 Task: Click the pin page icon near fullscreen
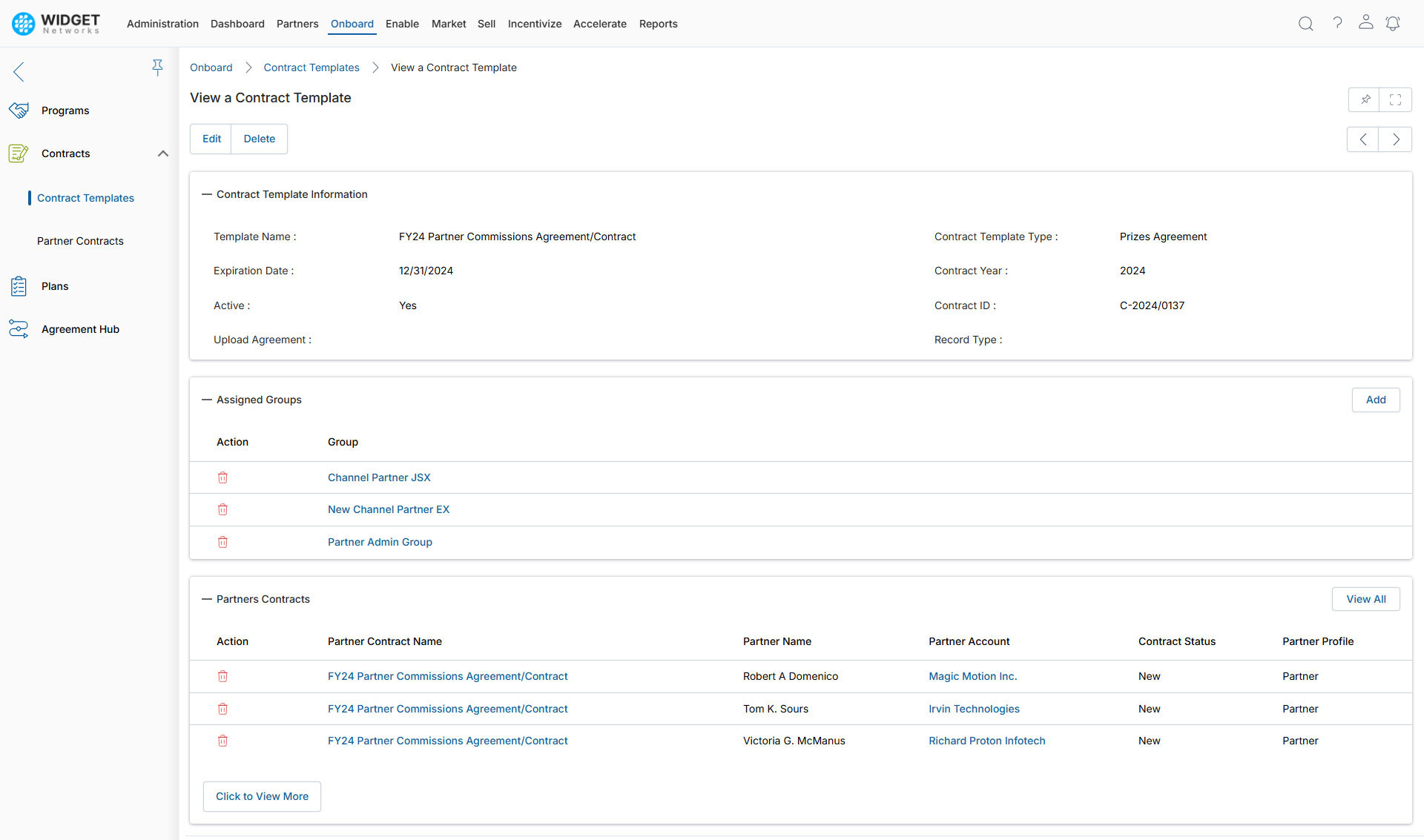(1365, 99)
